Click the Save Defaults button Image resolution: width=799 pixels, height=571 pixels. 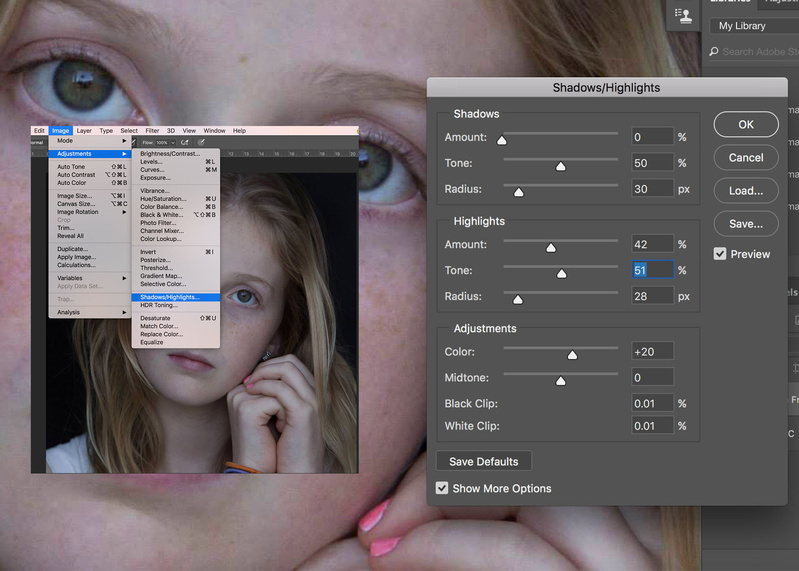coord(484,461)
